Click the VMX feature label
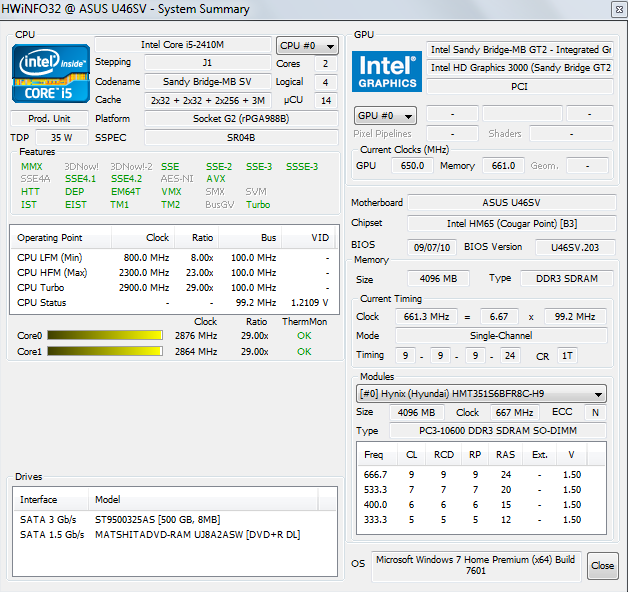This screenshot has width=628, height=592. point(171,192)
